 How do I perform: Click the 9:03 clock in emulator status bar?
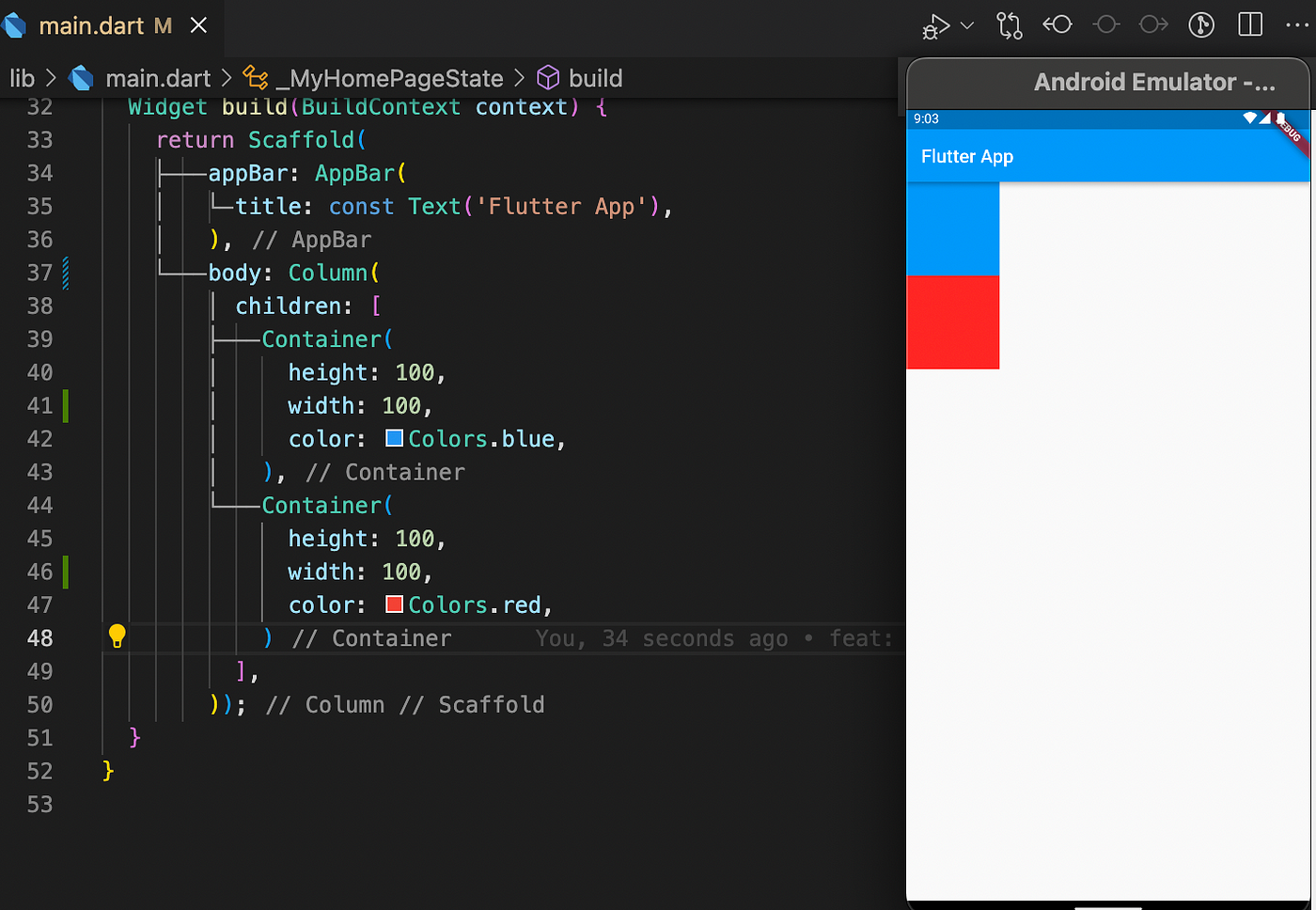point(926,118)
